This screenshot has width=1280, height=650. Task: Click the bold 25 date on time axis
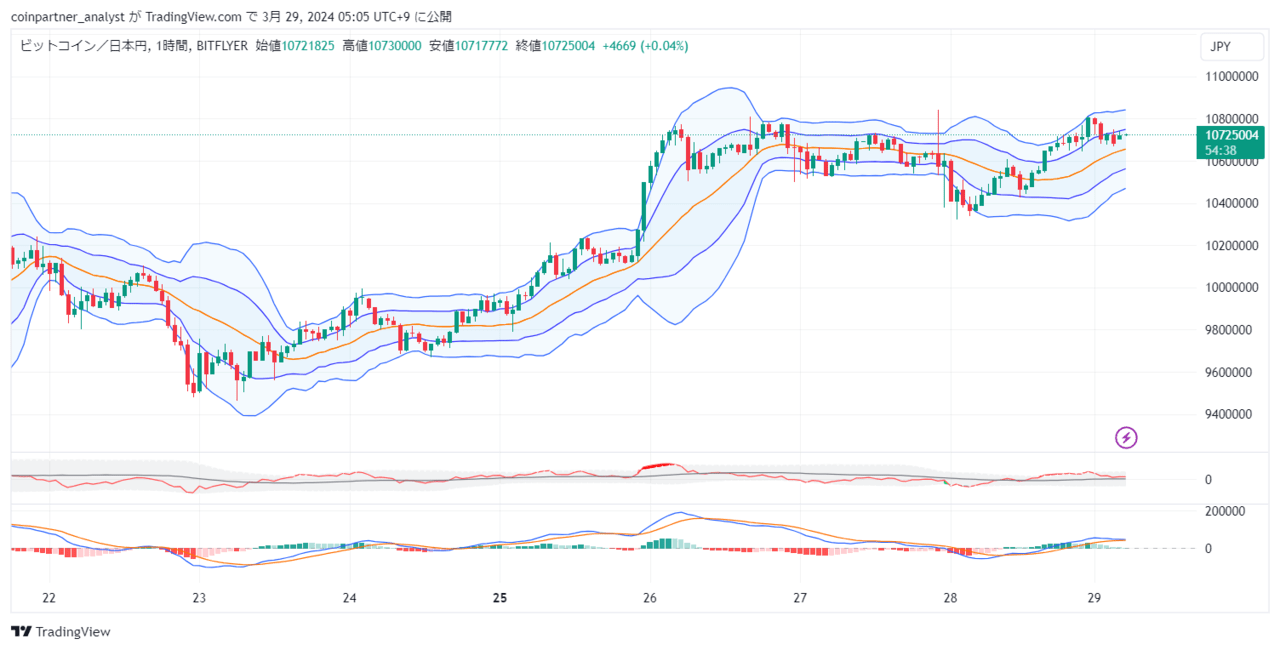click(x=499, y=598)
